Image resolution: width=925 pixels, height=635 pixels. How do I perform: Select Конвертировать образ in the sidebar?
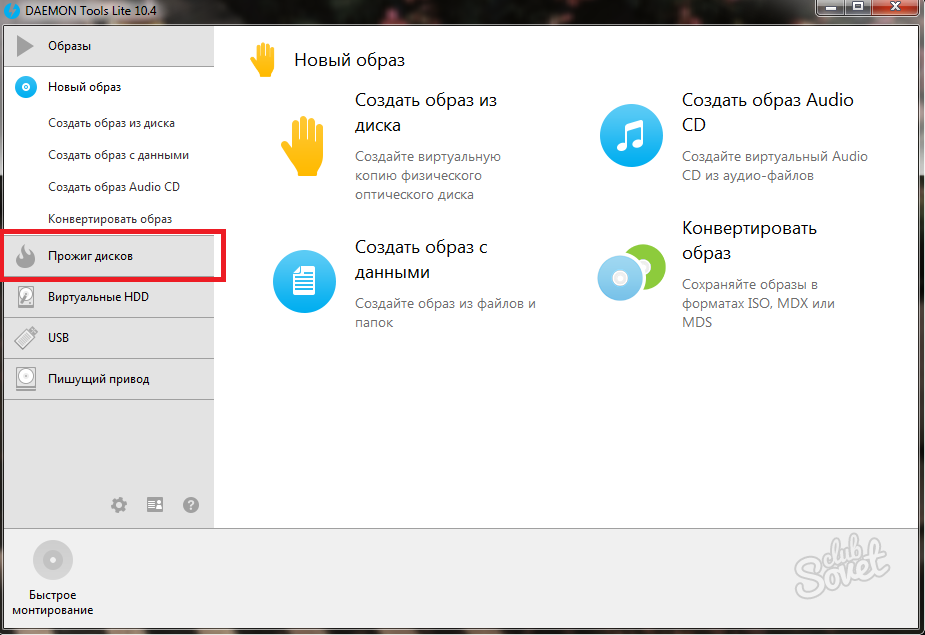point(110,219)
